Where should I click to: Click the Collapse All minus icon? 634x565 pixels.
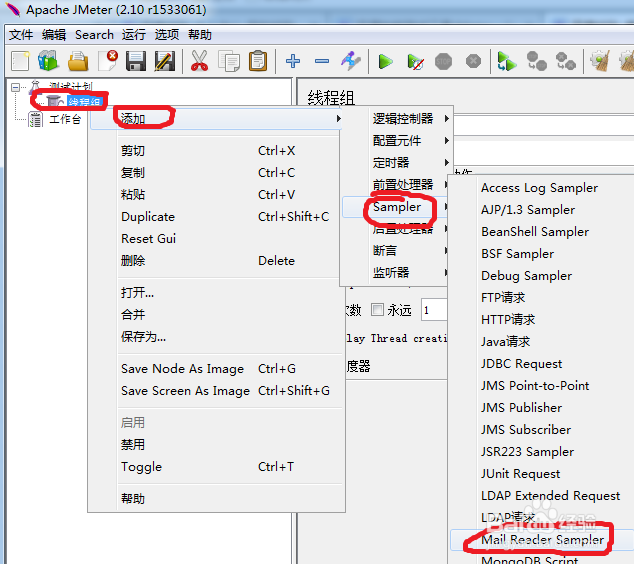pos(322,61)
